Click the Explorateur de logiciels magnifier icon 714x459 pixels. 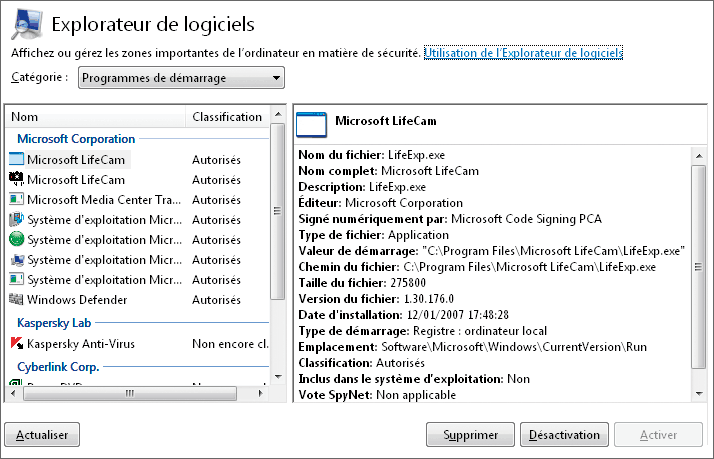28,24
